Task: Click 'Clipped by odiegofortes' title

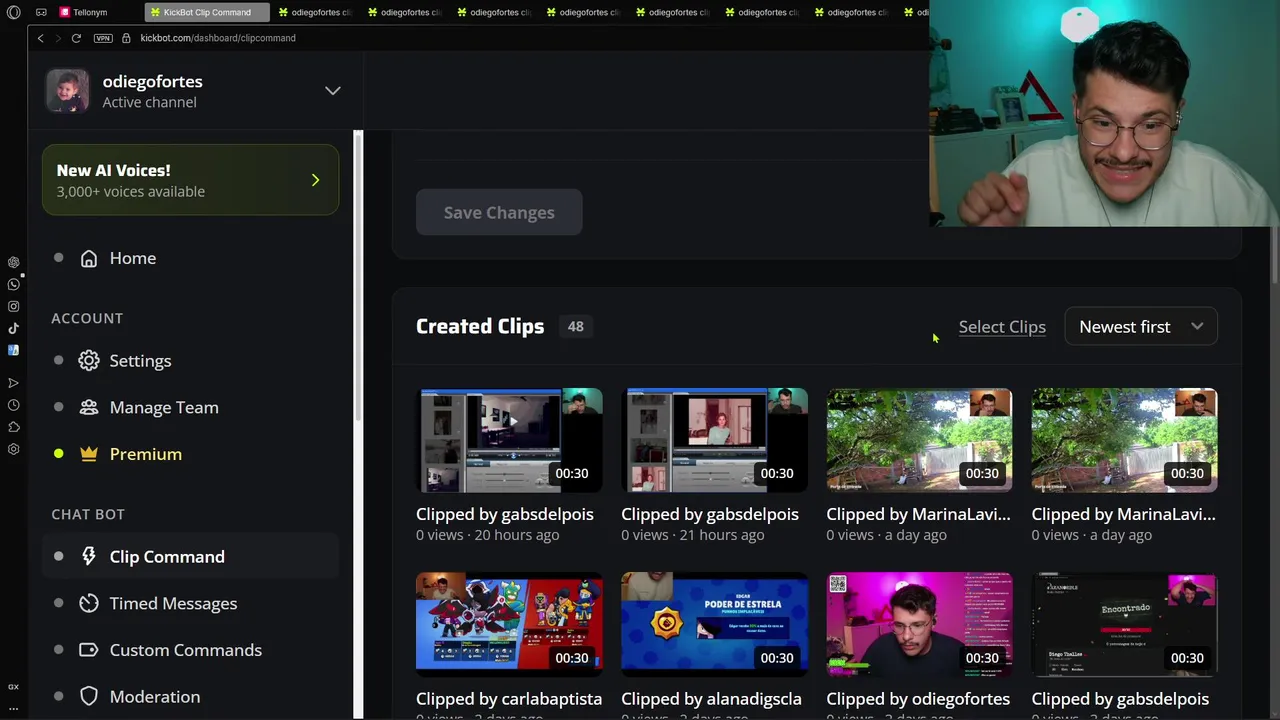Action: tap(918, 699)
